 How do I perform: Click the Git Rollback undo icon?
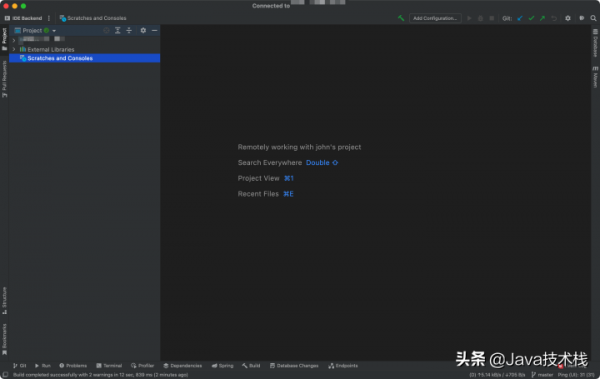coord(554,18)
